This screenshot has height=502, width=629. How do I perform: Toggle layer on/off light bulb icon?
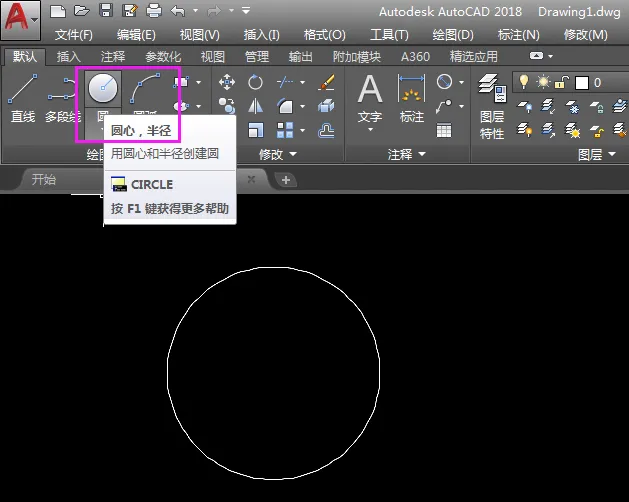523,82
